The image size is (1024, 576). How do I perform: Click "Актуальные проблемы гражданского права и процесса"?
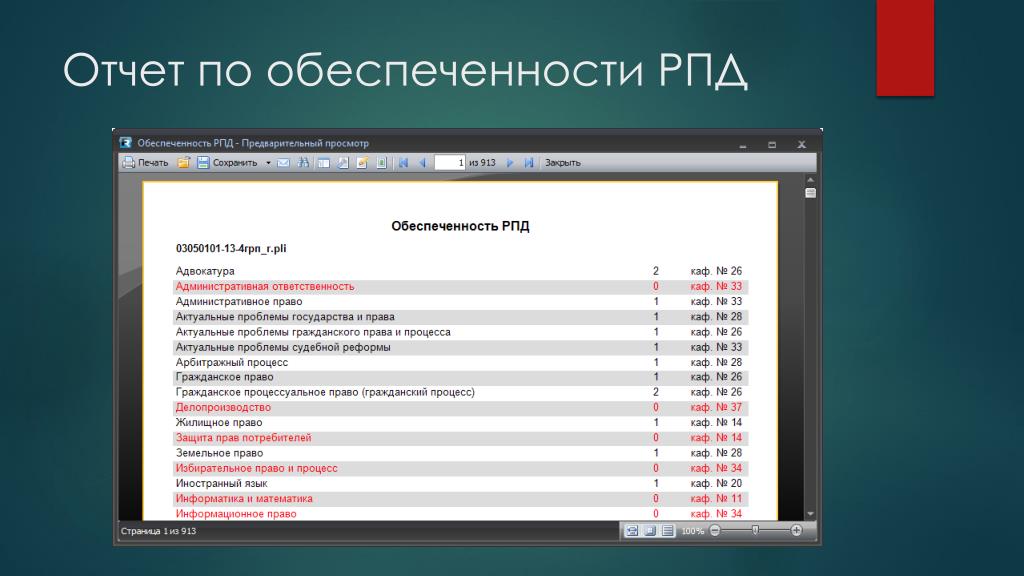coord(313,332)
